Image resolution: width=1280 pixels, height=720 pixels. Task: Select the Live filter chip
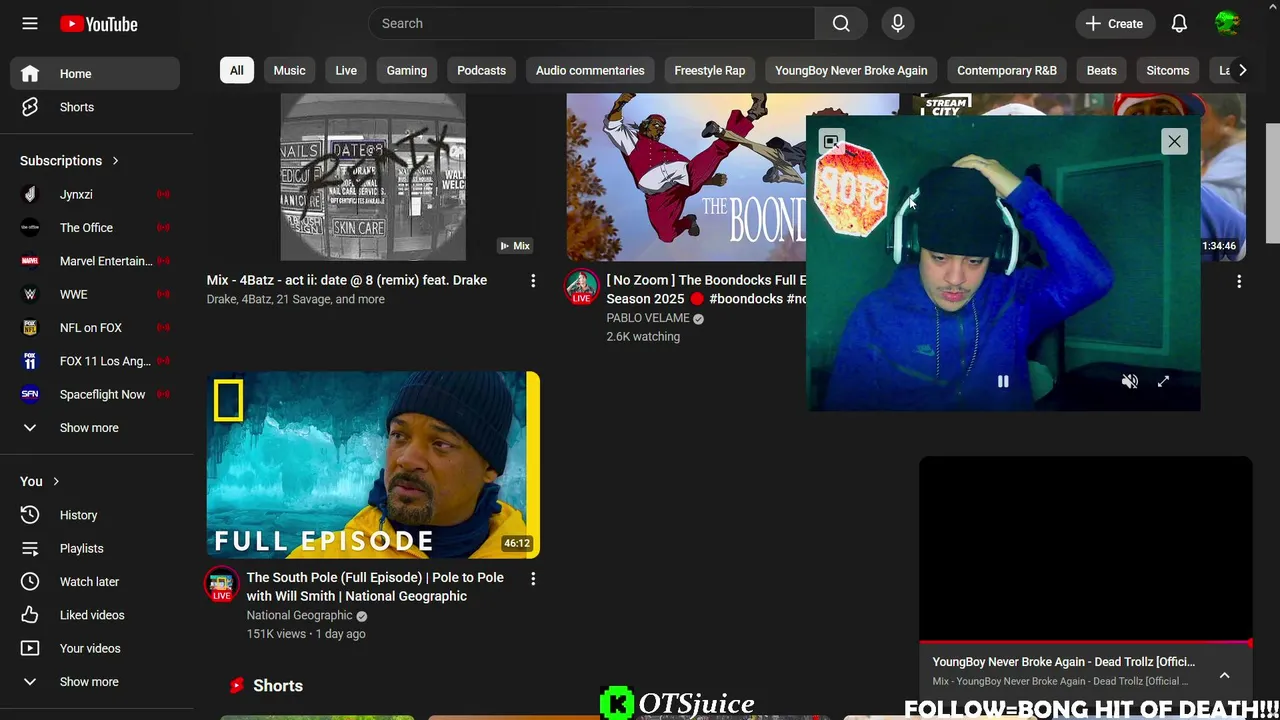click(346, 70)
